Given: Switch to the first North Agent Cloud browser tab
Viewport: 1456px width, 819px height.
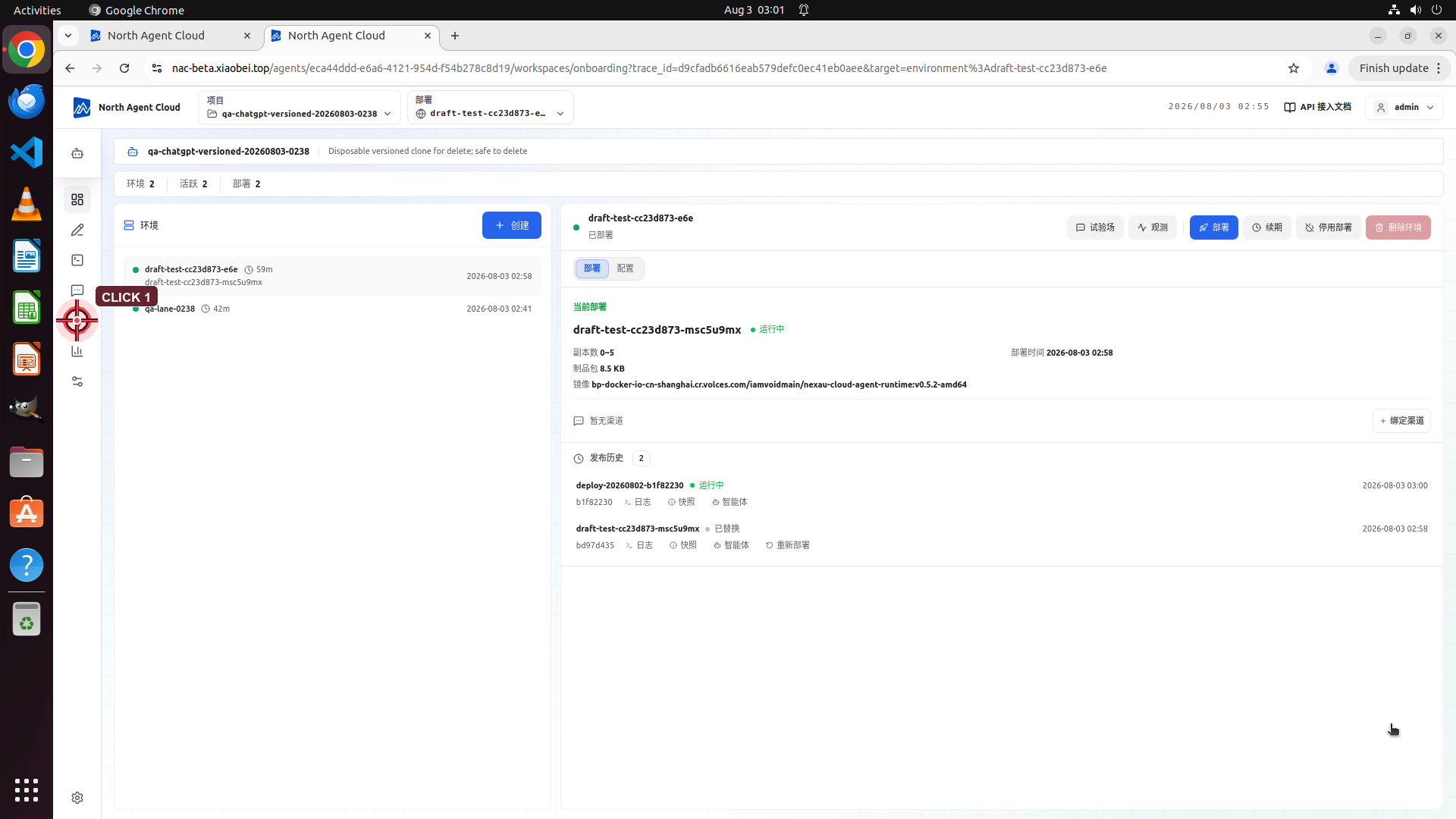Looking at the screenshot, I should pos(171,36).
